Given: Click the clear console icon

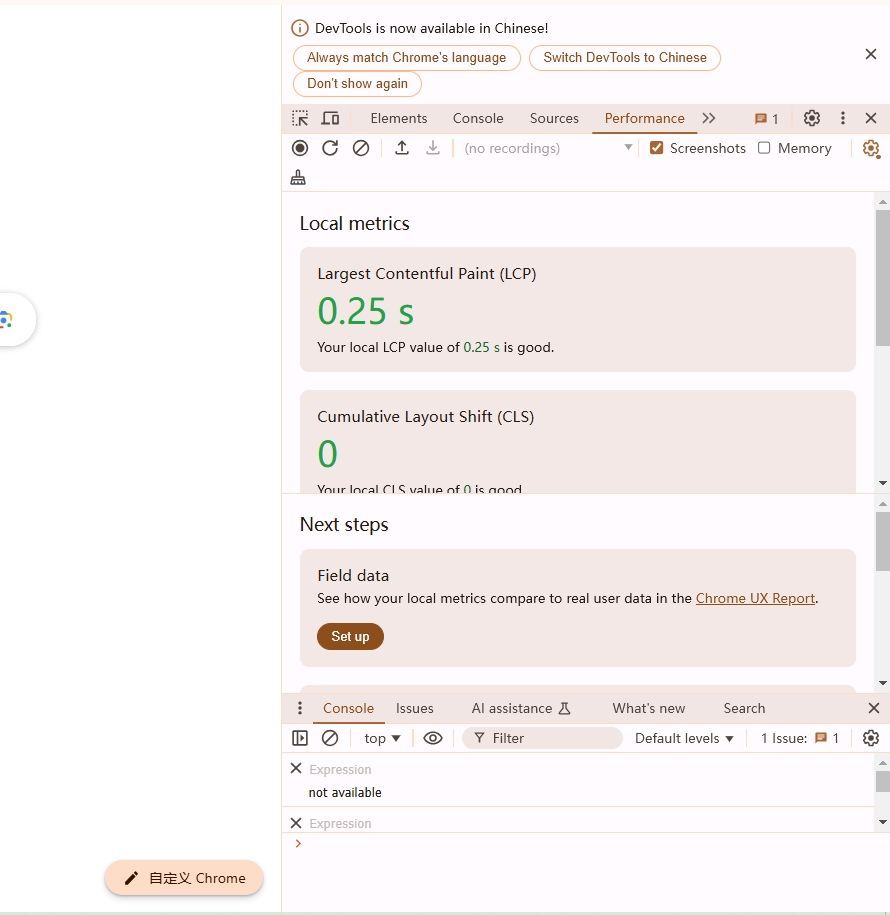Looking at the screenshot, I should [x=330, y=738].
